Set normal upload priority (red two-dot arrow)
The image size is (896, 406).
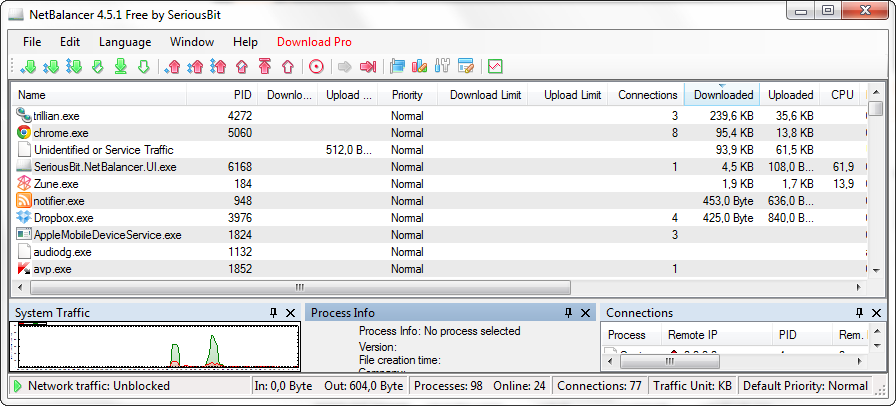[195, 66]
